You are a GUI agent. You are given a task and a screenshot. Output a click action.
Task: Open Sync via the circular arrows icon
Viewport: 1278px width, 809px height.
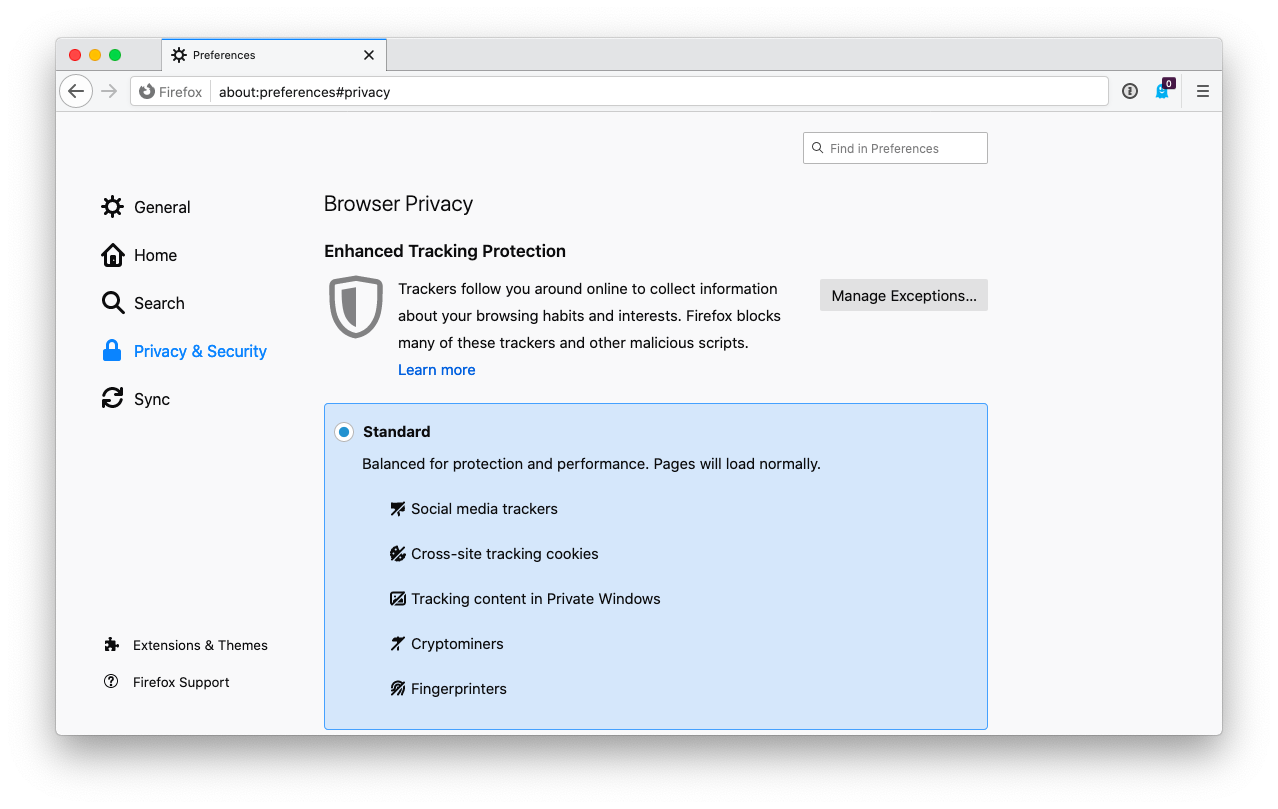[x=113, y=398]
